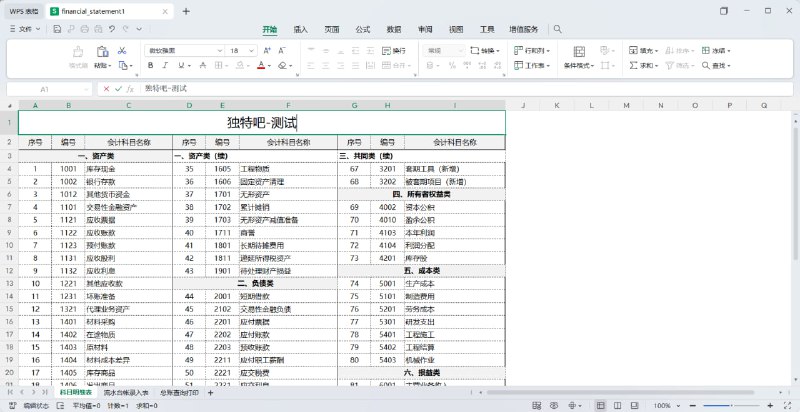Screen dimensions: 800x412
Task: Toggle 换行 wrap text
Action: (x=393, y=50)
